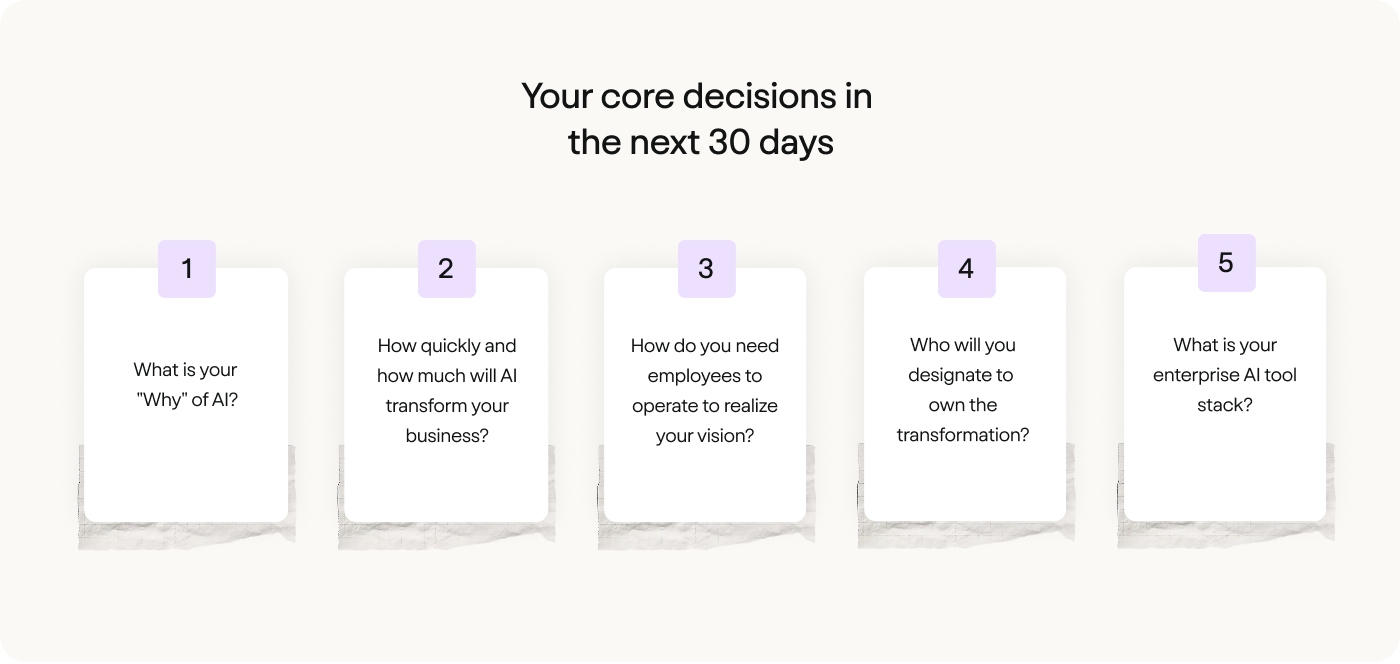Click 'How do you need employees' text
The width and height of the screenshot is (1400, 664).
point(705,391)
